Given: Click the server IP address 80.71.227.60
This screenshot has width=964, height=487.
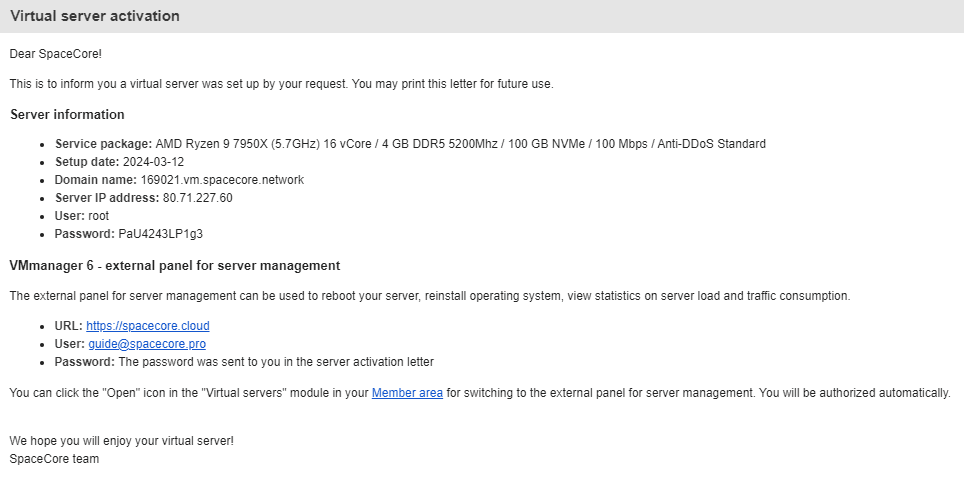Looking at the screenshot, I should (197, 198).
